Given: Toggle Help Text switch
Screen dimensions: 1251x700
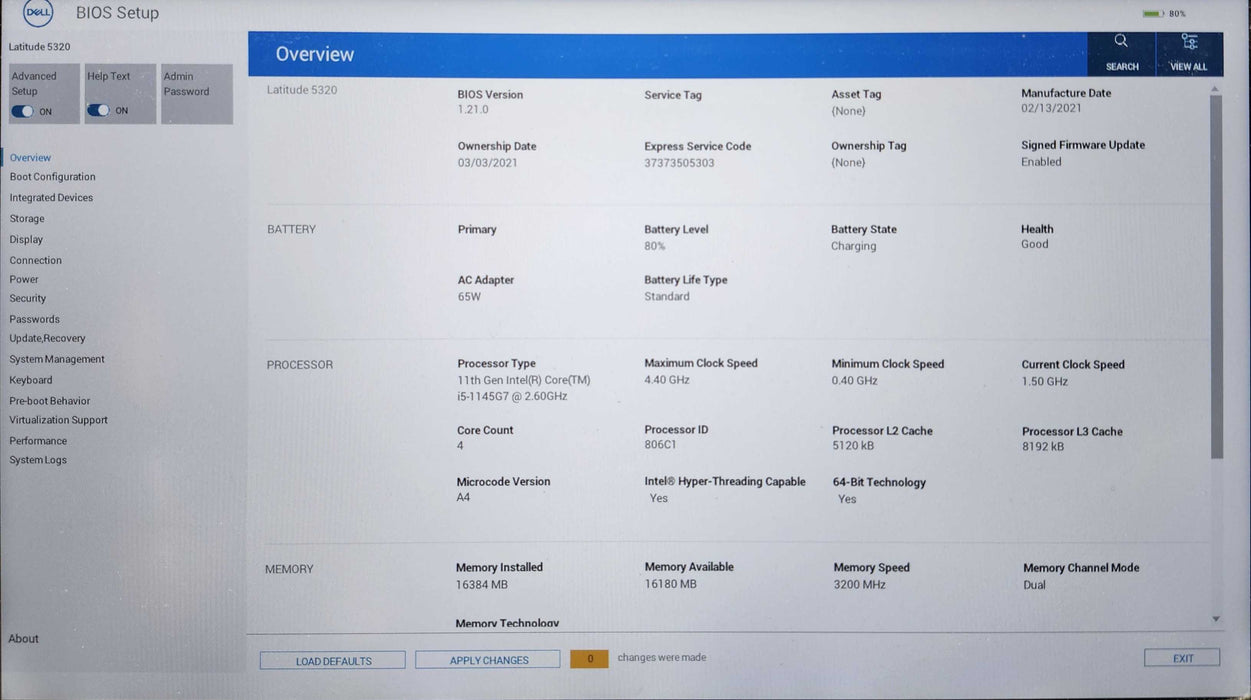Looking at the screenshot, I should (x=98, y=110).
